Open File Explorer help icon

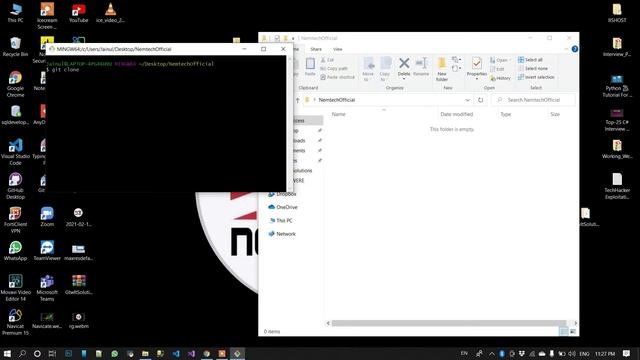coord(574,49)
